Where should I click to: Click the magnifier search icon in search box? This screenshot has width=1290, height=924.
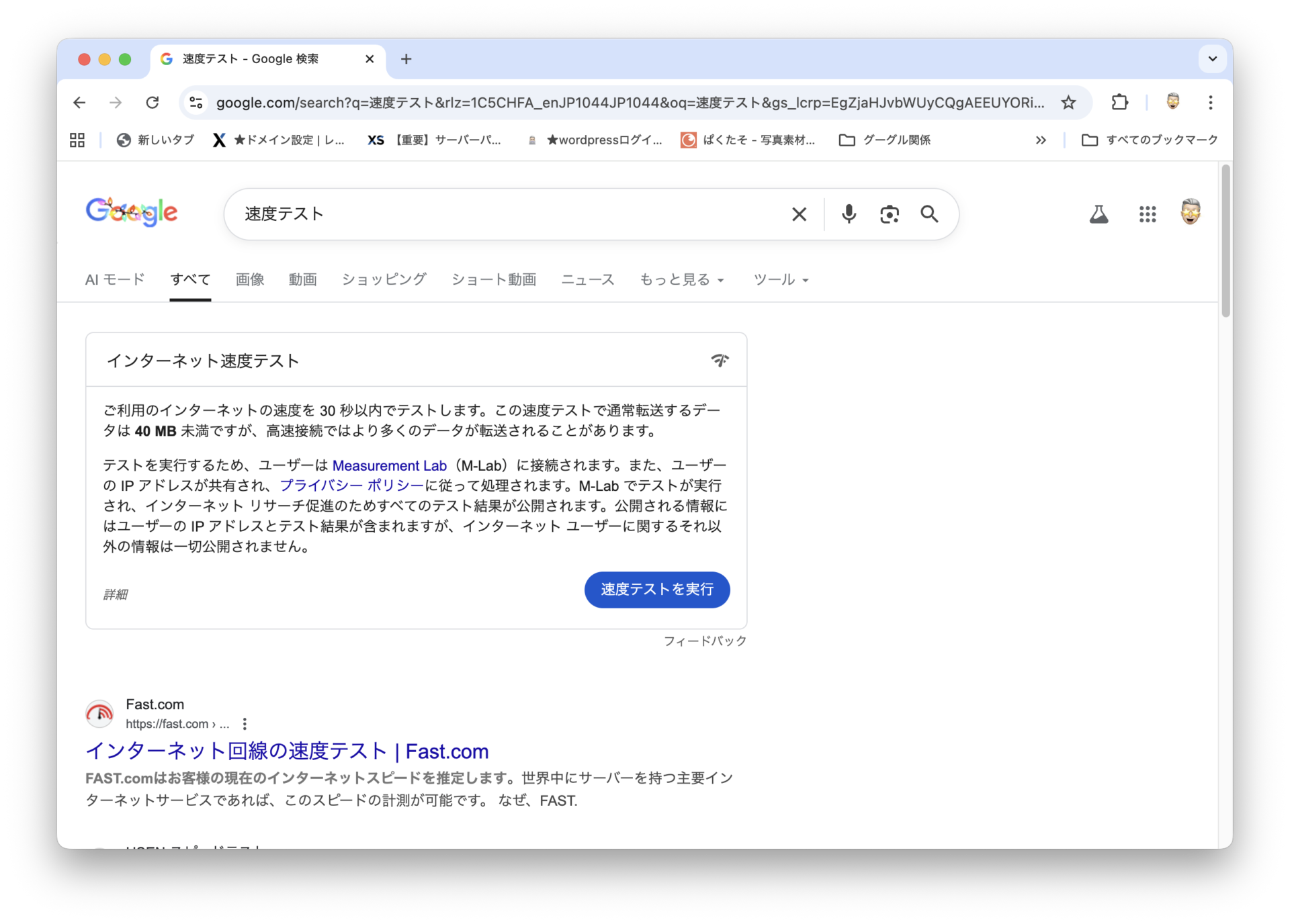coord(929,214)
